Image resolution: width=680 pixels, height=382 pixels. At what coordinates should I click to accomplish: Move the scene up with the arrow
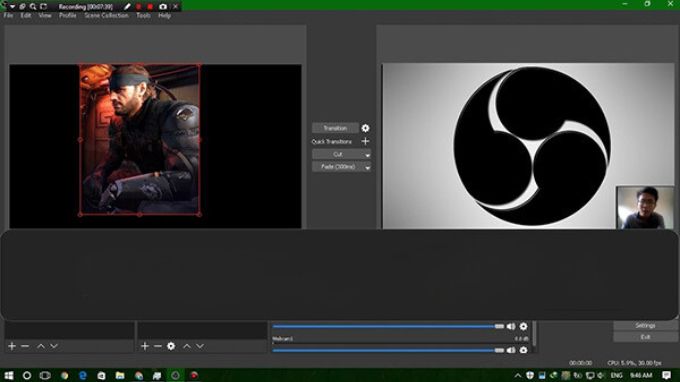point(41,346)
